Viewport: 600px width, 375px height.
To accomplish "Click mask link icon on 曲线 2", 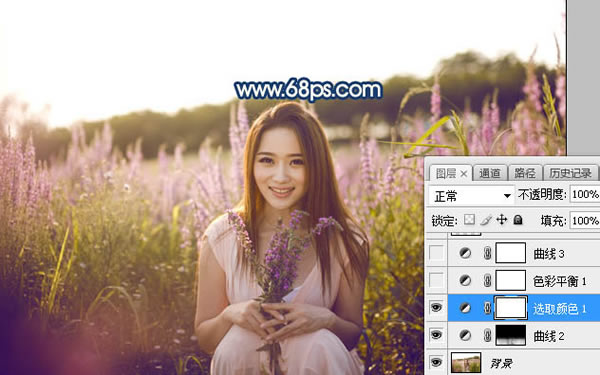I will coord(488,335).
